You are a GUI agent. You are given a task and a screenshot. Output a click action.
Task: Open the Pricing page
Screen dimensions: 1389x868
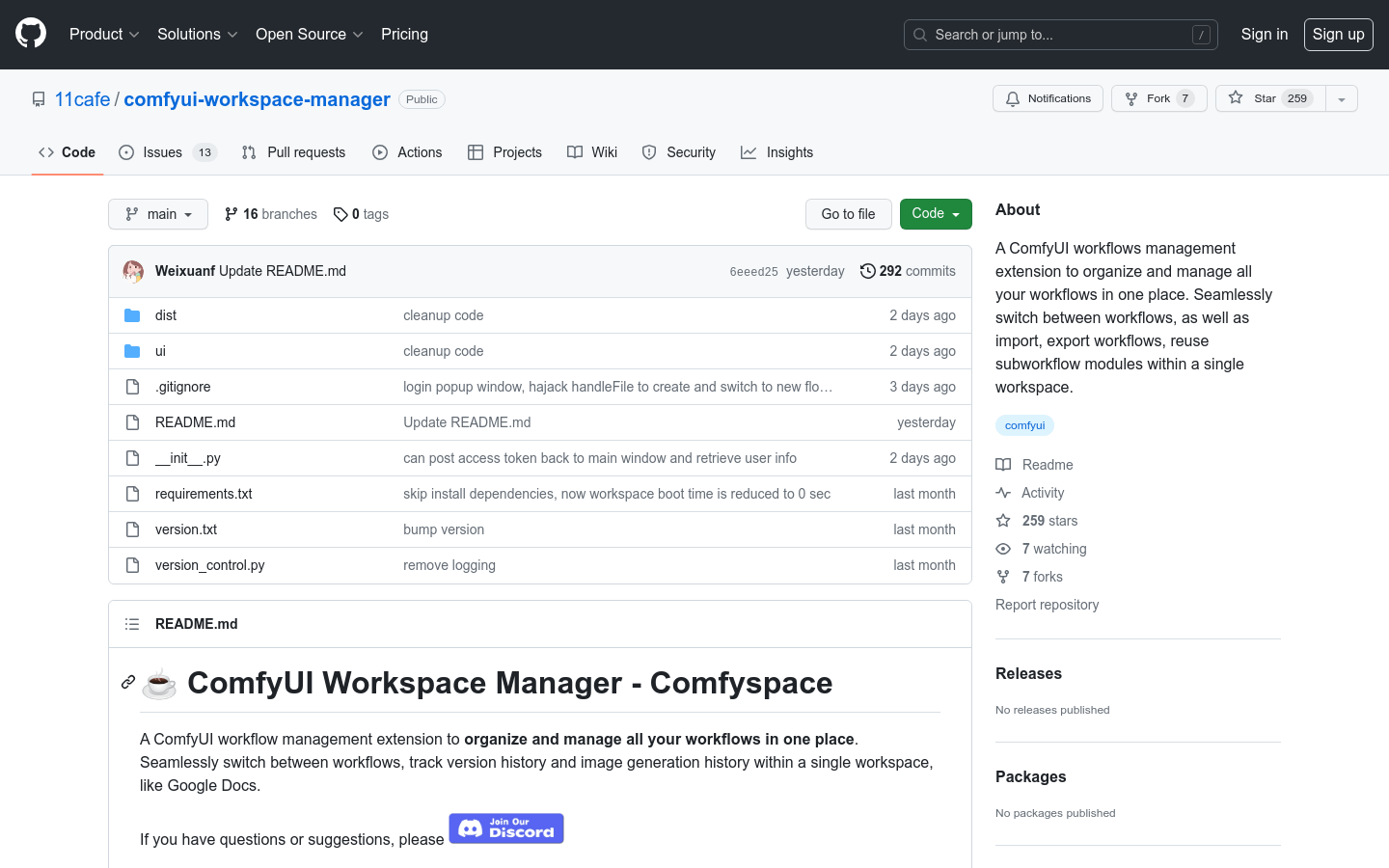pyautogui.click(x=404, y=34)
